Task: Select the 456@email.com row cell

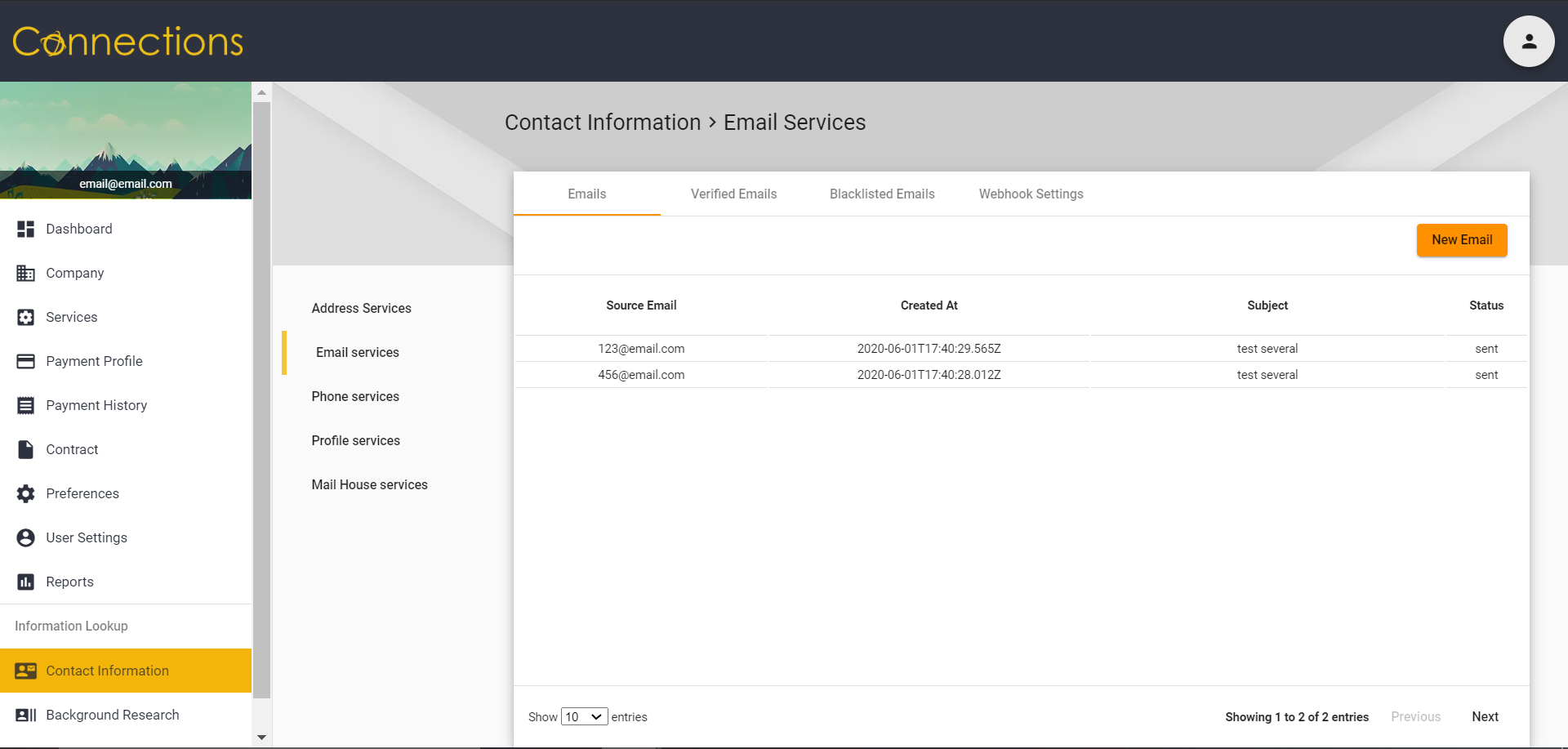Action: point(641,375)
